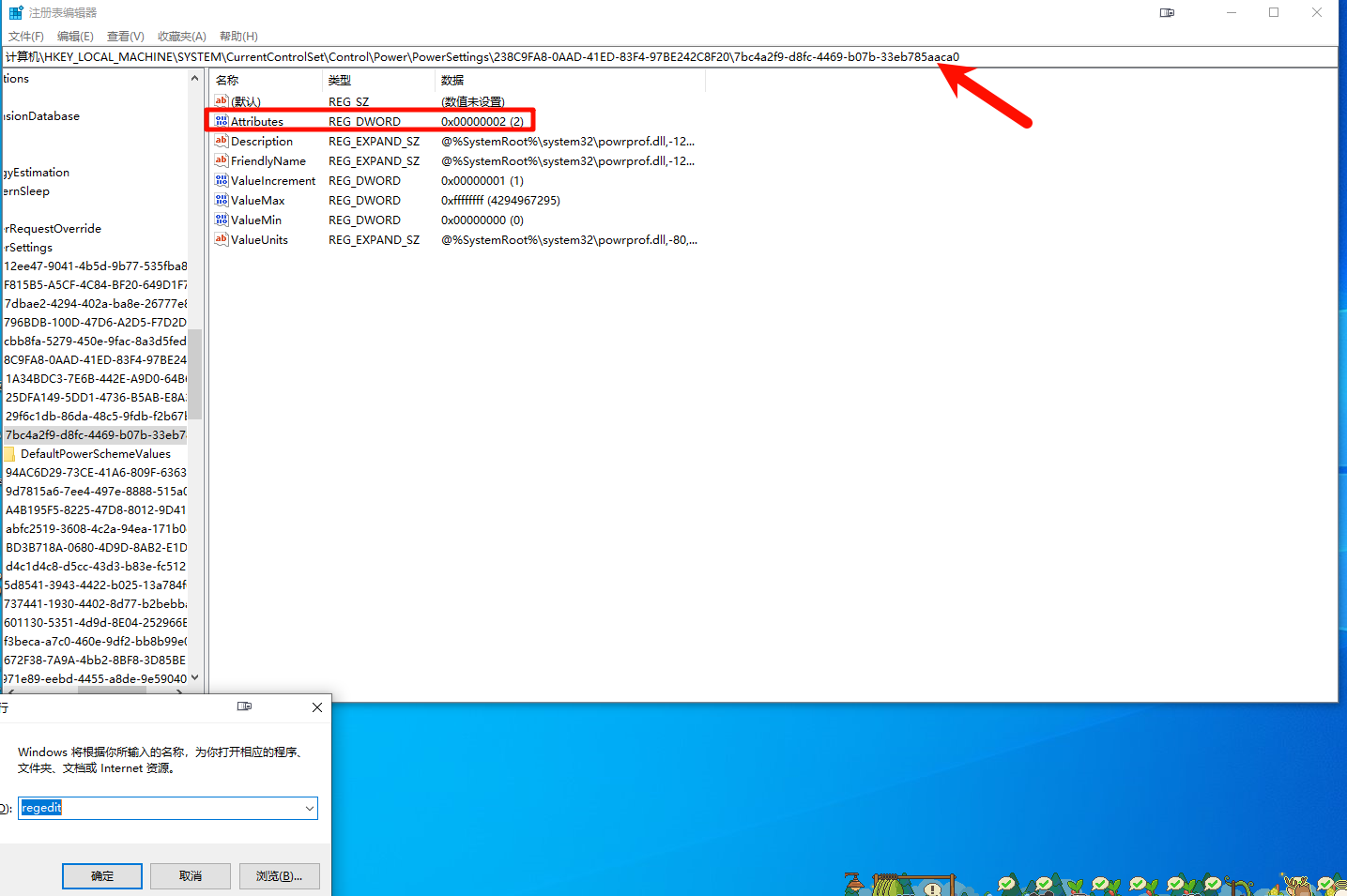Click the string icon beside the (默认) value
The image size is (1347, 896).
coord(222,100)
